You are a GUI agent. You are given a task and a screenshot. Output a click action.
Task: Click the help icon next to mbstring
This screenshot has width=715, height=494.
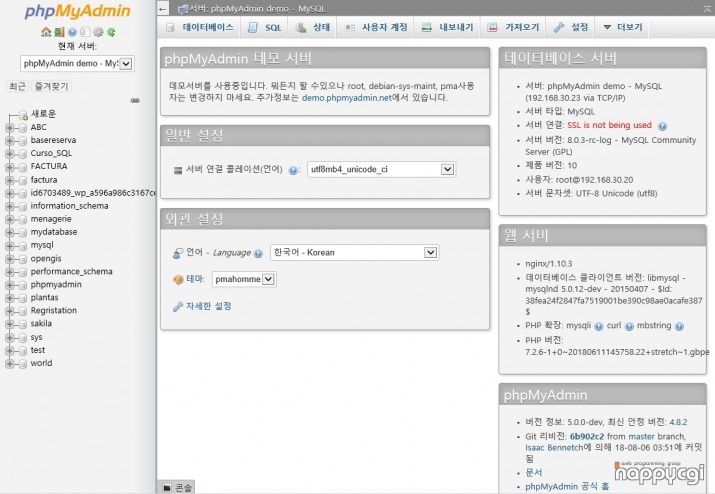click(679, 327)
